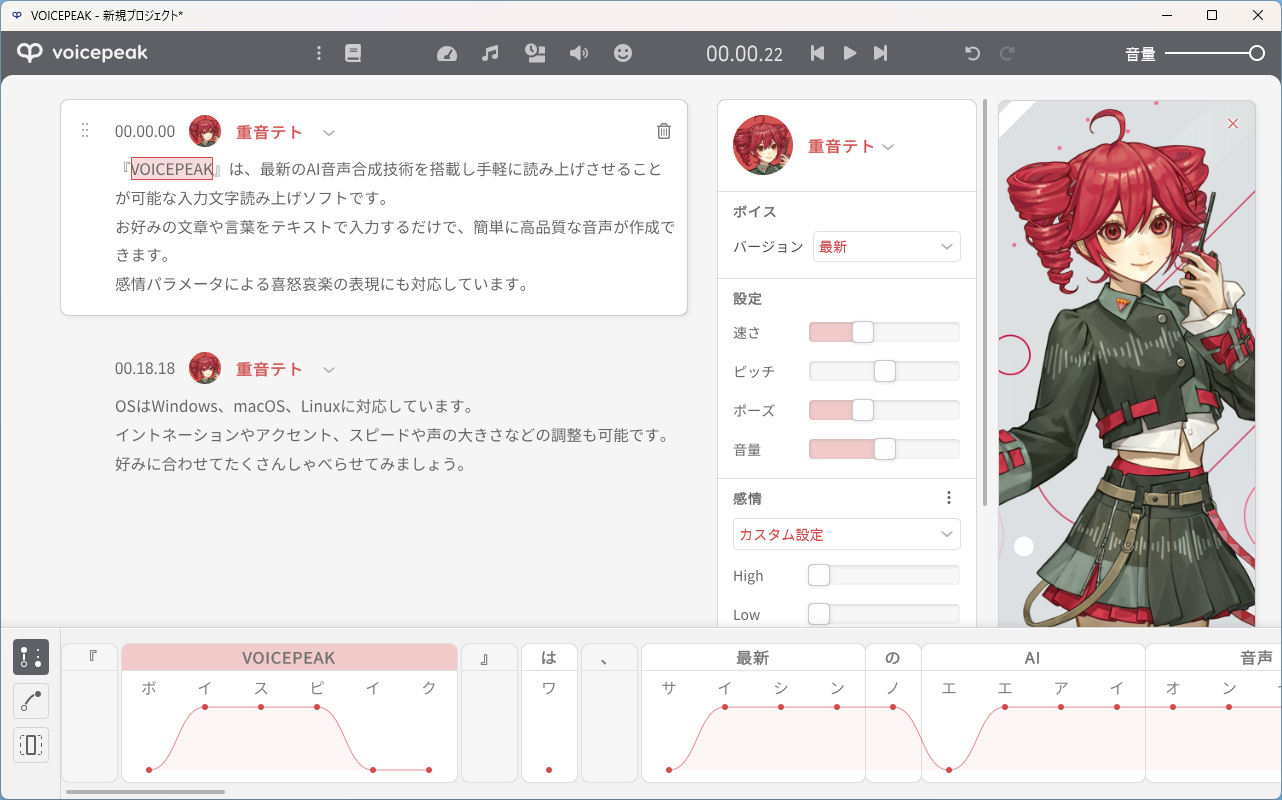Undo the last action
This screenshot has width=1282, height=800.
972,53
